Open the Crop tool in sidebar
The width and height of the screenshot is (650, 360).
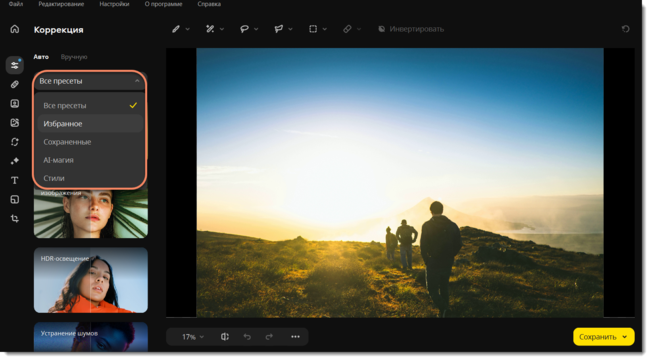15,219
